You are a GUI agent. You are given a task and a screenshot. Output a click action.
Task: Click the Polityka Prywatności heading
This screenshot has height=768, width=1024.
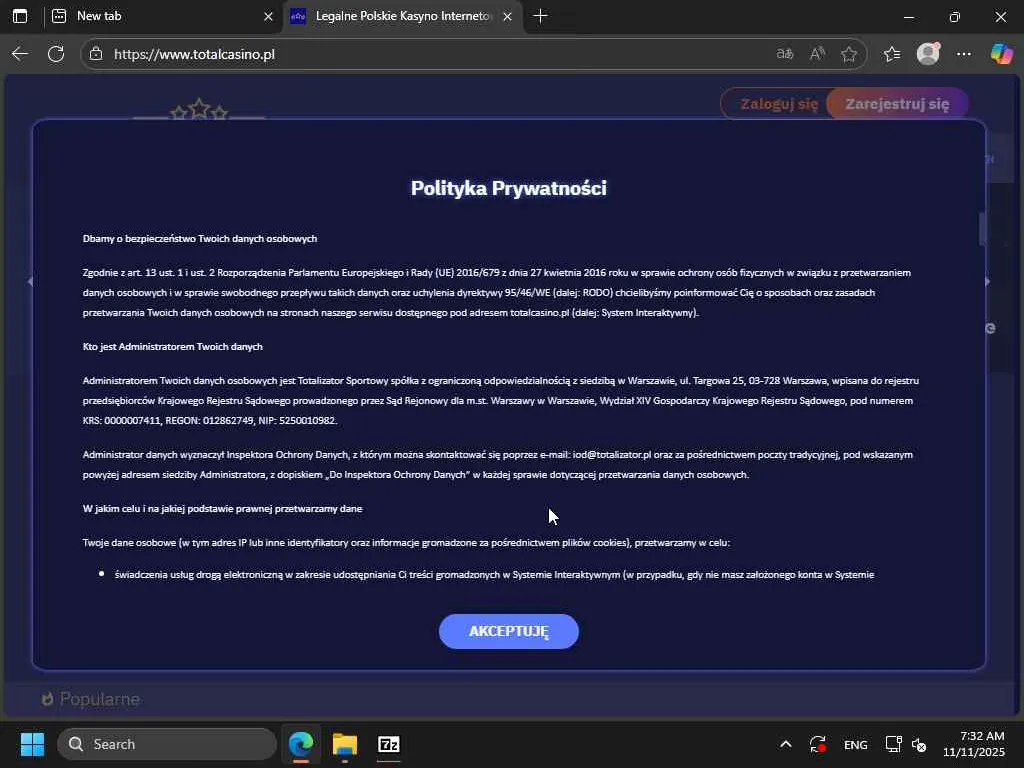[x=509, y=188]
